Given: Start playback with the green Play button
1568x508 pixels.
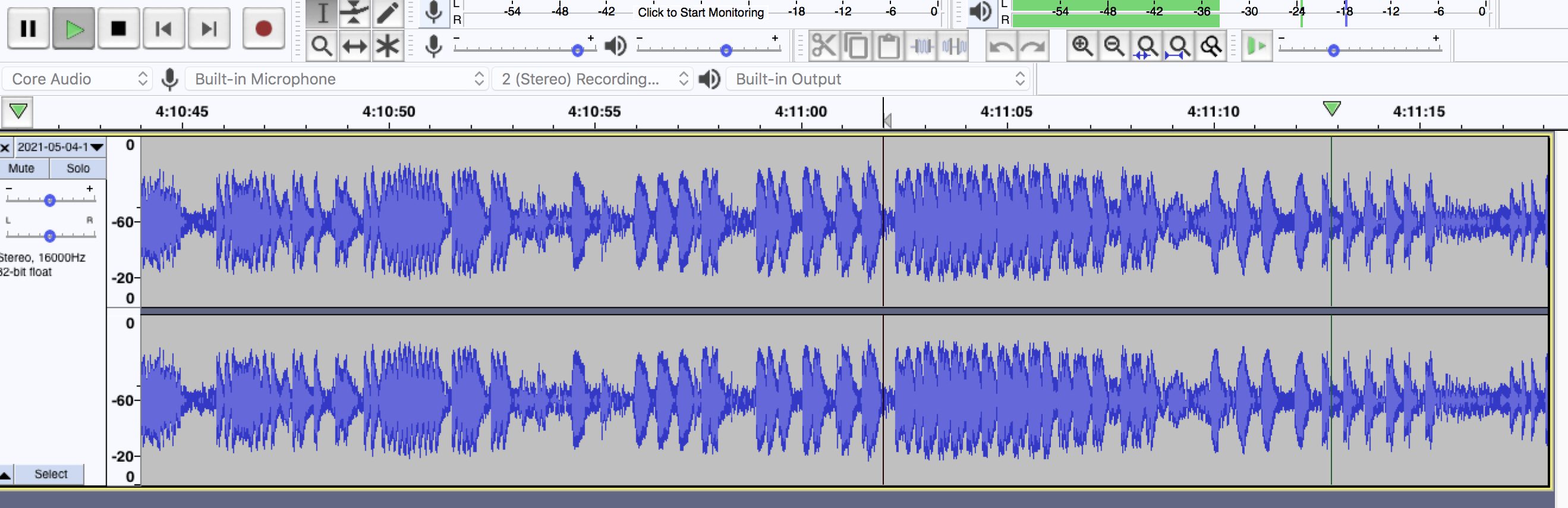Looking at the screenshot, I should coord(74,29).
